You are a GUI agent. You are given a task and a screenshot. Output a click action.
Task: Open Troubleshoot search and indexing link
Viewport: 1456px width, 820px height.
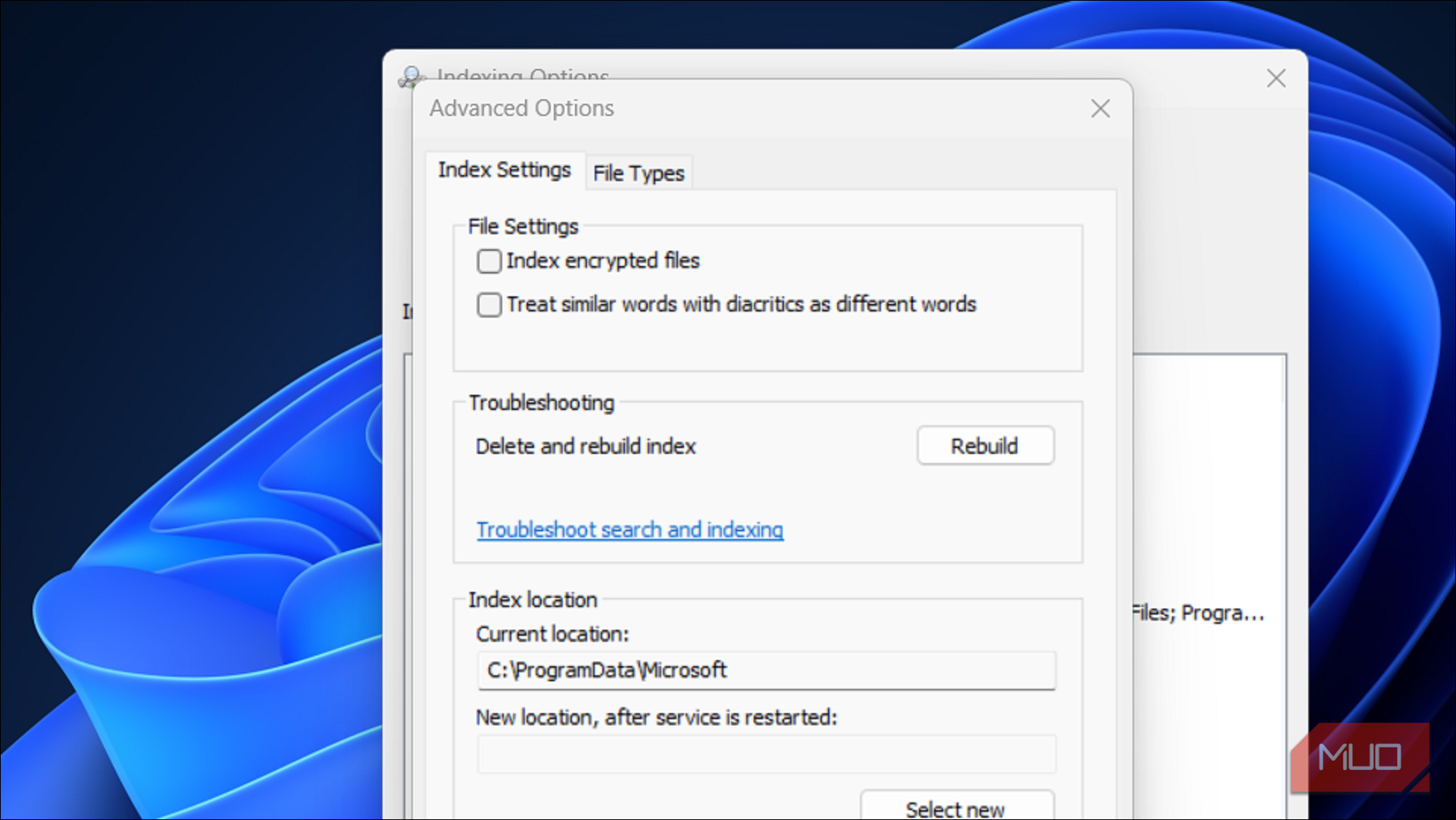click(x=630, y=530)
